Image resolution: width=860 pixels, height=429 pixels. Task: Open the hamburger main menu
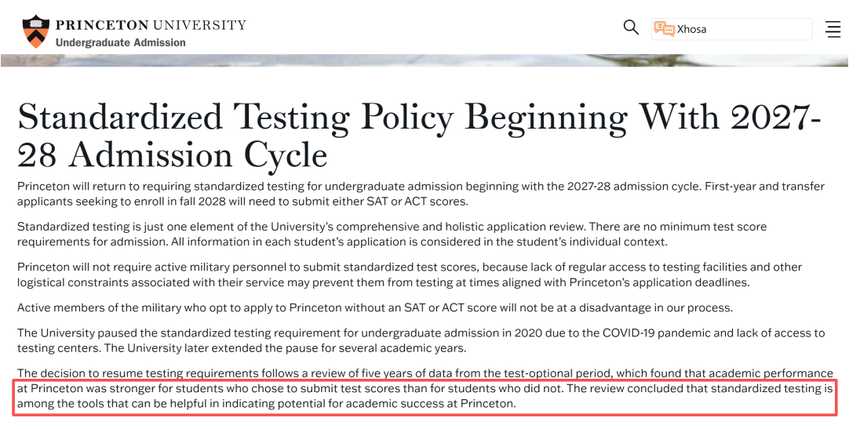click(x=833, y=29)
